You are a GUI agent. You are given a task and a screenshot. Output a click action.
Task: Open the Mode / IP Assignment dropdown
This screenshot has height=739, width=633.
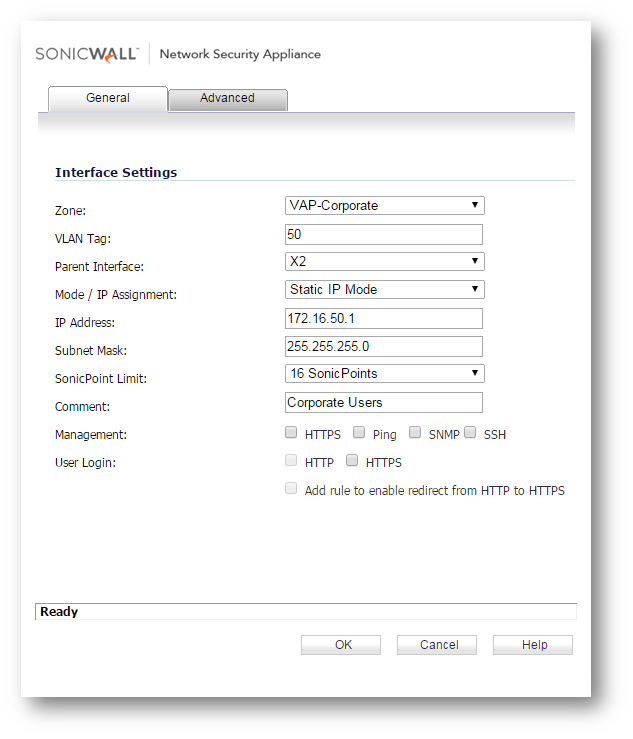click(x=384, y=290)
